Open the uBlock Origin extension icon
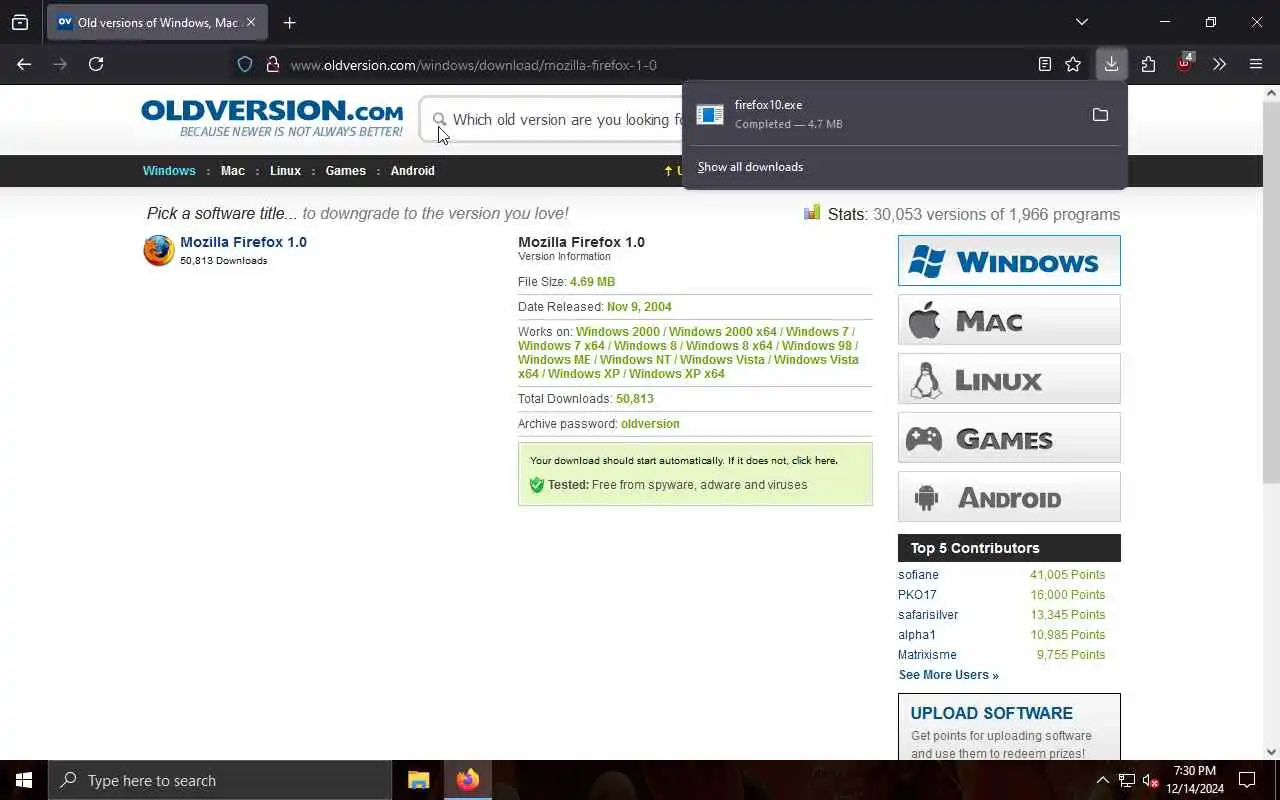 point(1184,63)
